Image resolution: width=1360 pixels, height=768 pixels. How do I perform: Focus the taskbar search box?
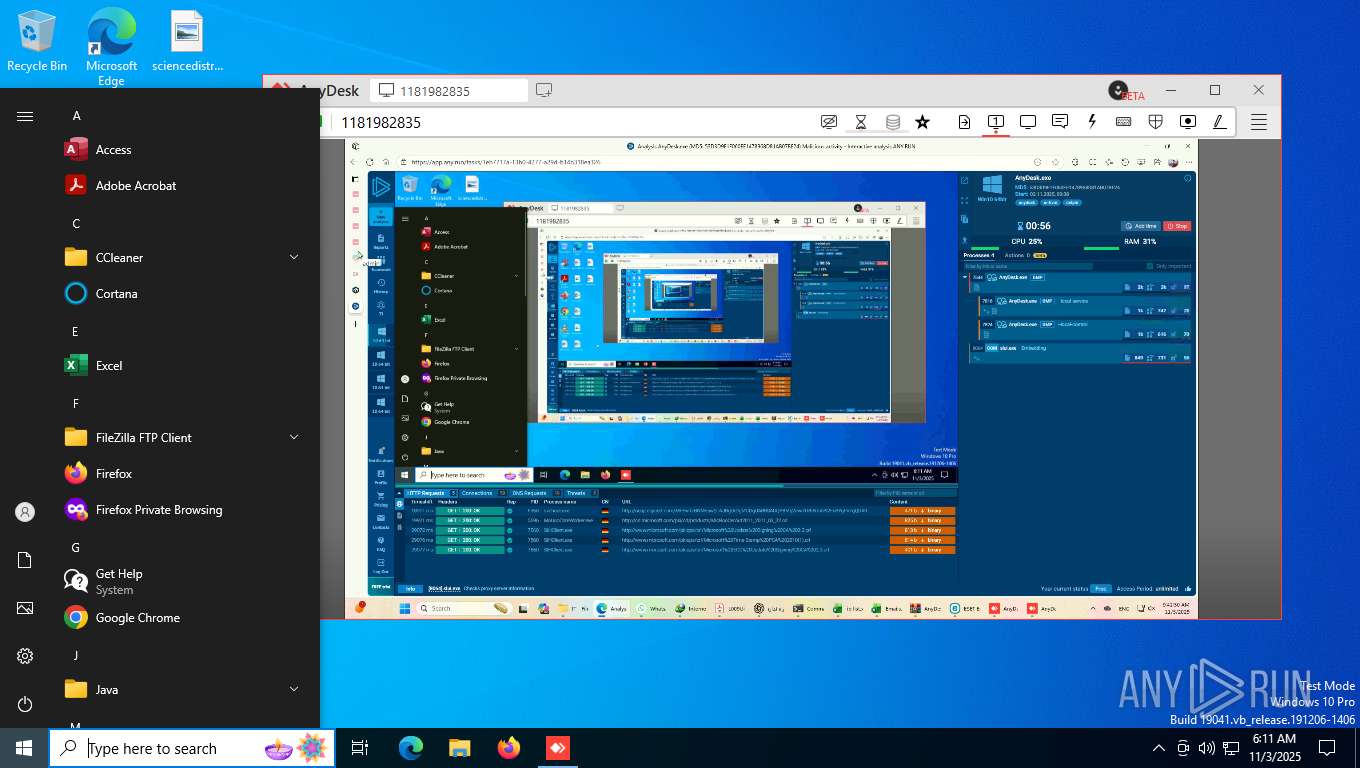click(x=192, y=748)
